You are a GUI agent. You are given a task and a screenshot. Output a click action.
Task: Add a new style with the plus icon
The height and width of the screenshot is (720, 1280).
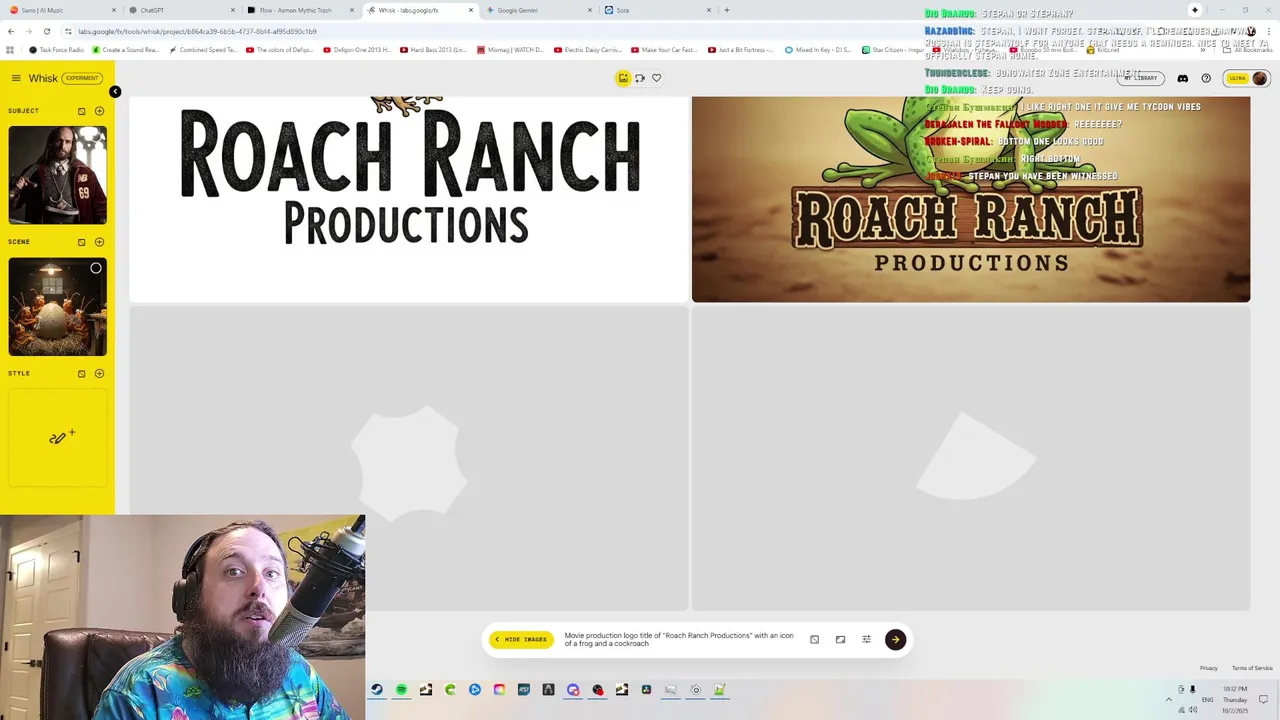[x=99, y=374]
